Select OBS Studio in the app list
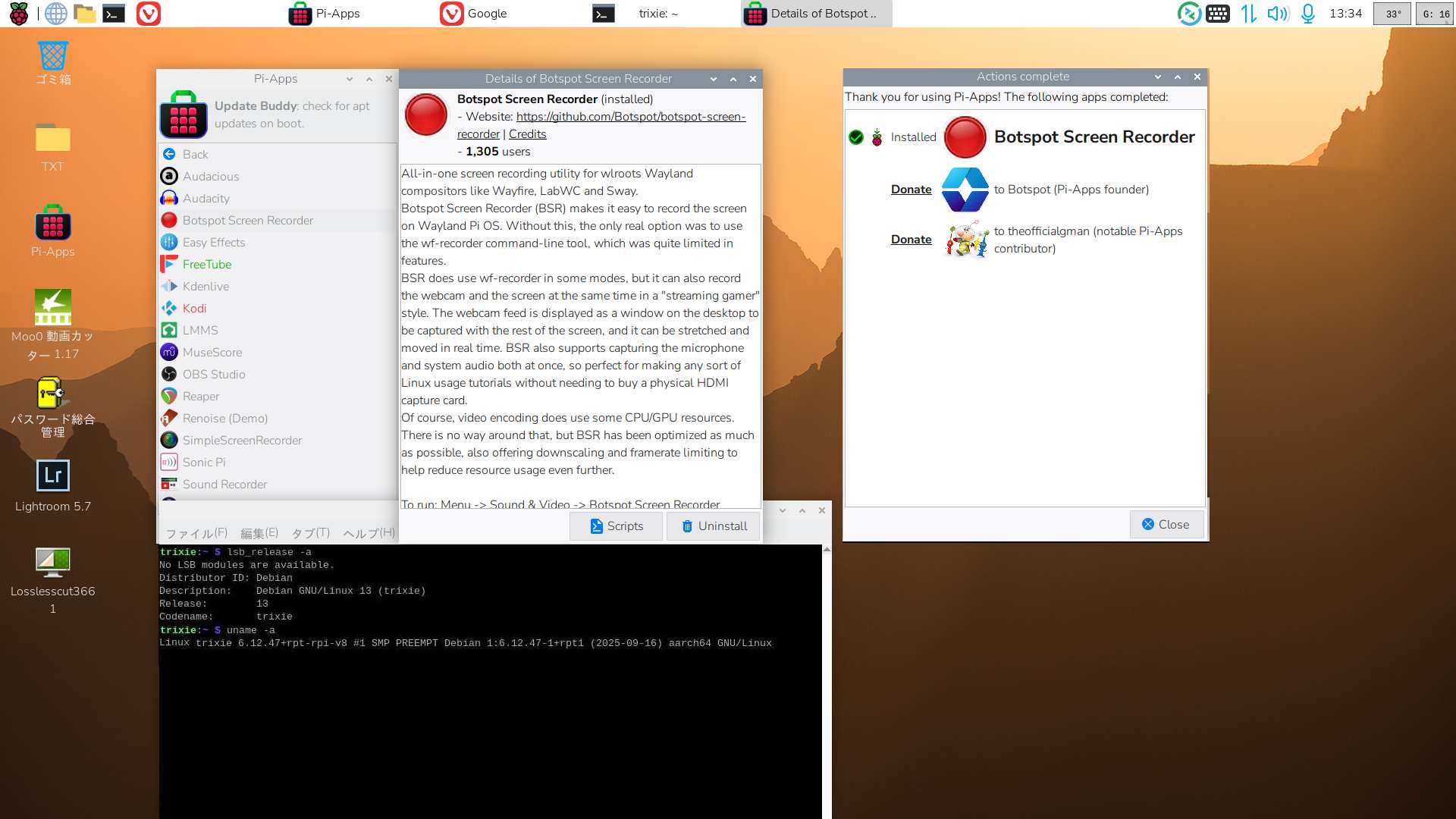1456x819 pixels. pyautogui.click(x=213, y=375)
